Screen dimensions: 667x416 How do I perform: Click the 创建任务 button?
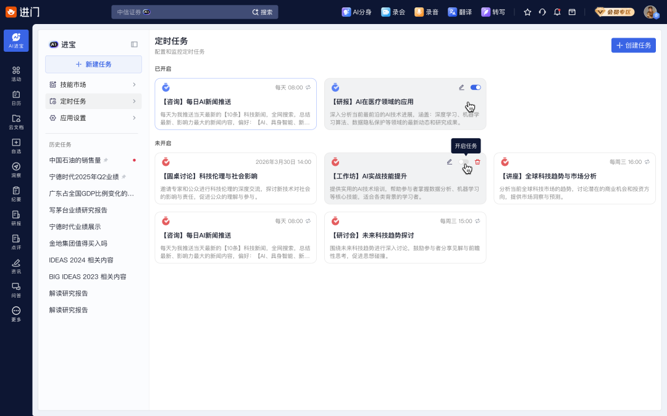tap(633, 45)
